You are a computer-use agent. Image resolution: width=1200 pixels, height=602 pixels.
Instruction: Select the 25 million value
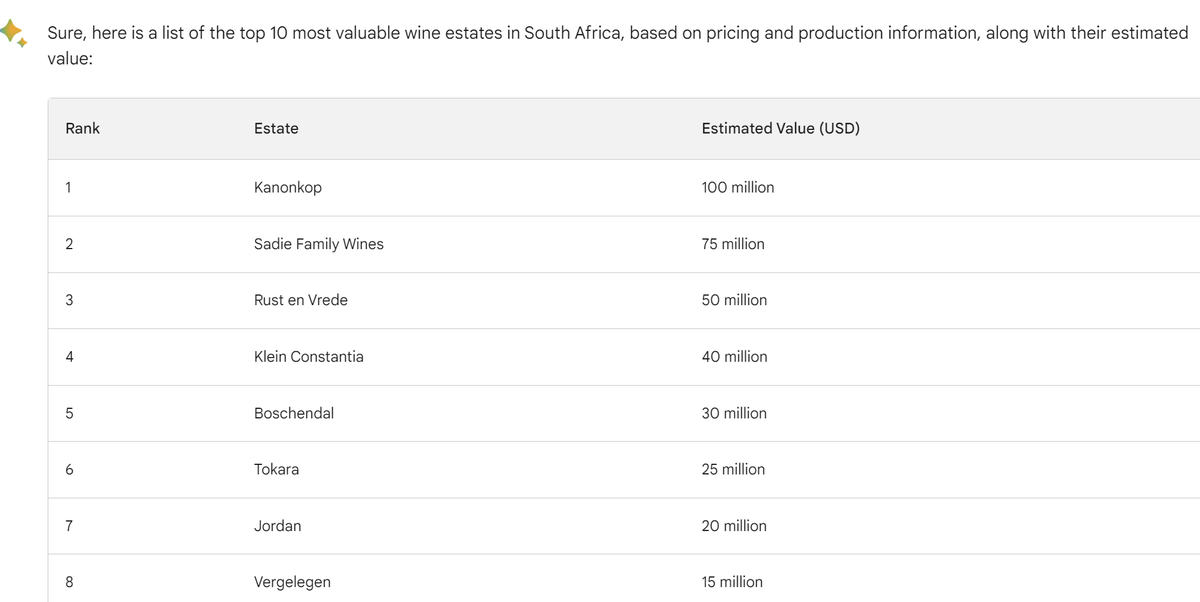733,469
